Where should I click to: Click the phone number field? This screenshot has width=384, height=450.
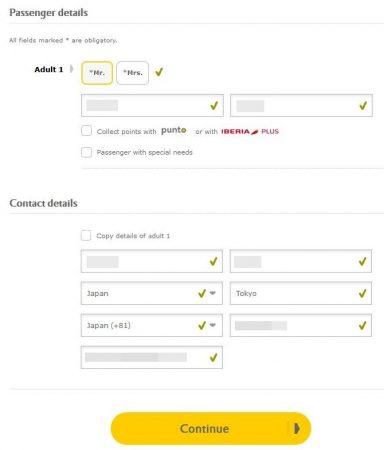tap(301, 325)
